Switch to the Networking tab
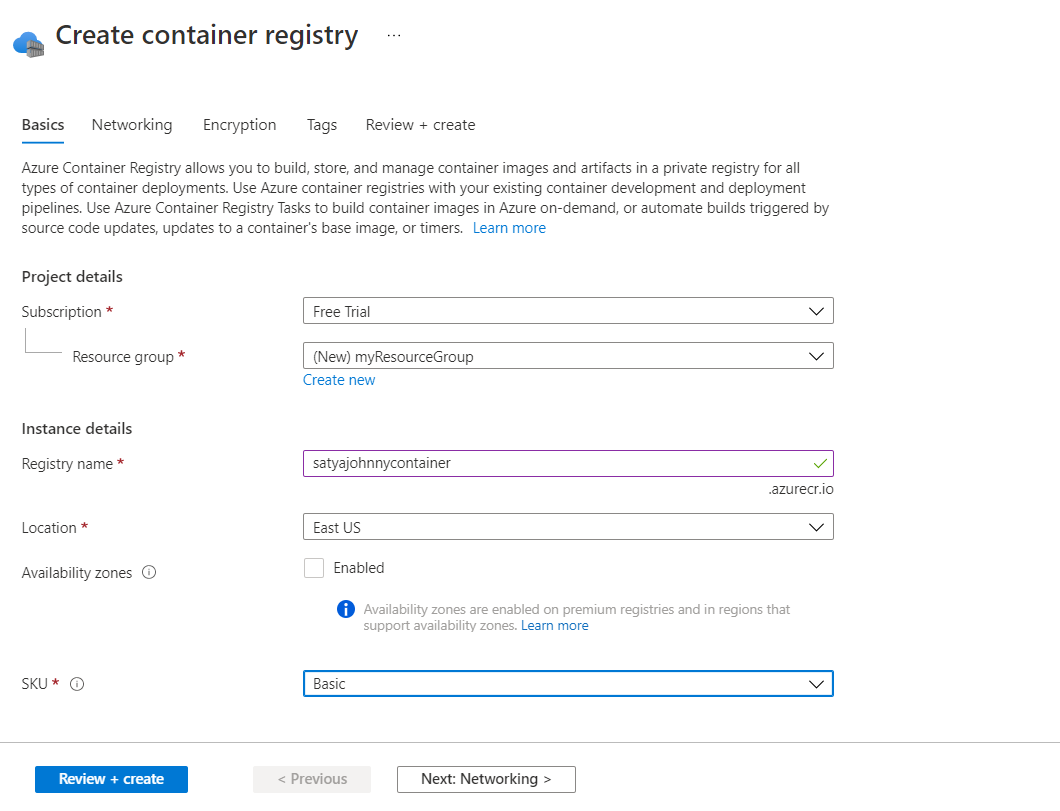The width and height of the screenshot is (1060, 811). 132,125
